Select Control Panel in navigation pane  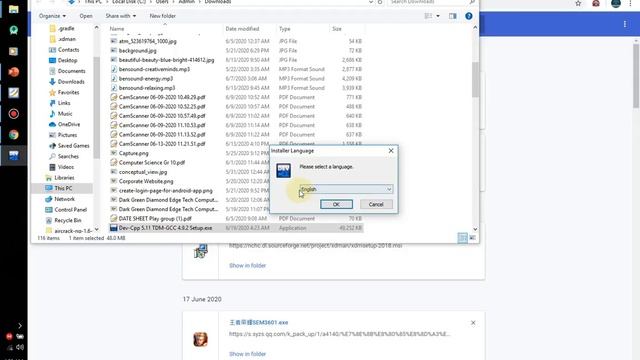click(66, 209)
